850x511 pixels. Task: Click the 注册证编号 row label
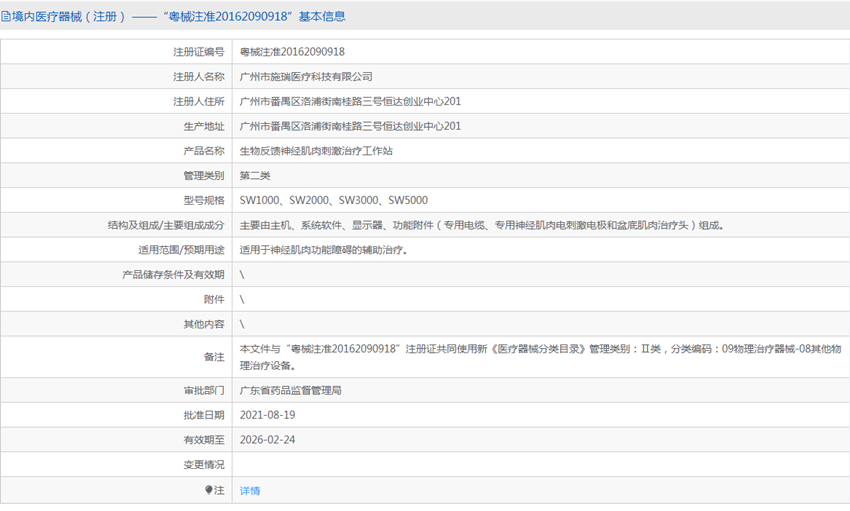[198, 52]
